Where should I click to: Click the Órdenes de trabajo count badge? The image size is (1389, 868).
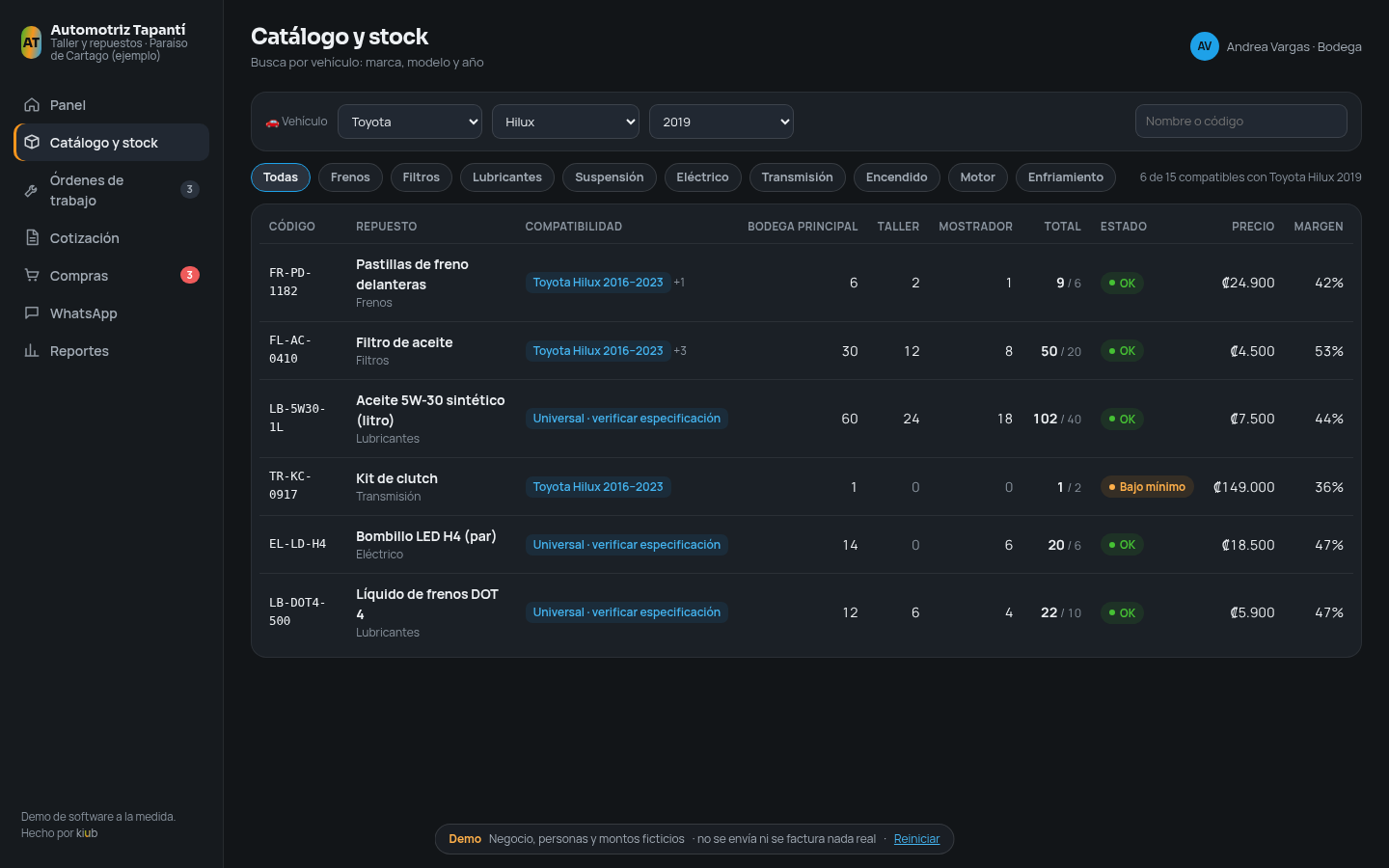coord(190,189)
